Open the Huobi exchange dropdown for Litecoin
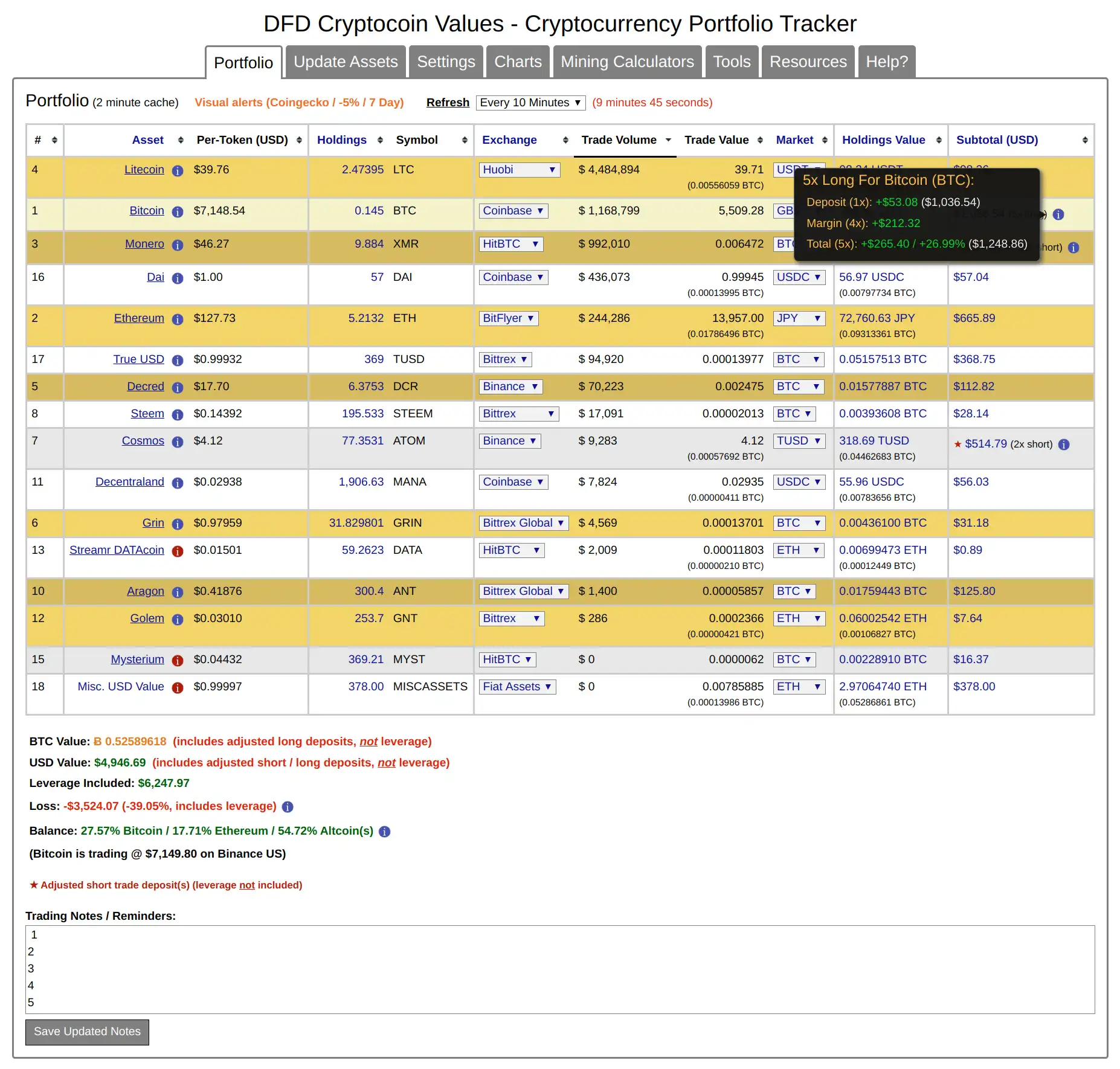Viewport: 1120px width, 1069px height. 520,170
